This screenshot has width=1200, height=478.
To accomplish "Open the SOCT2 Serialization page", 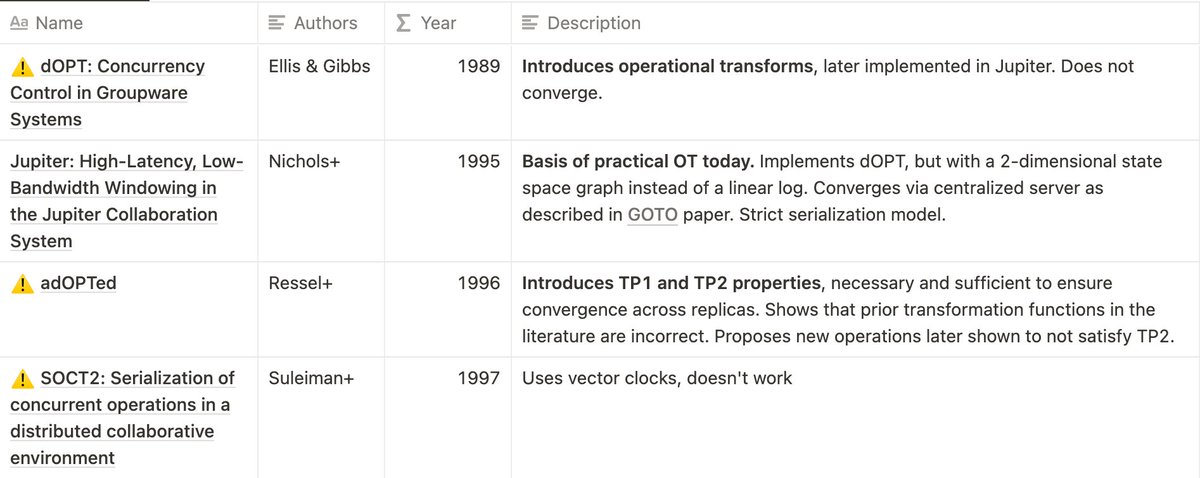I will (x=122, y=418).
